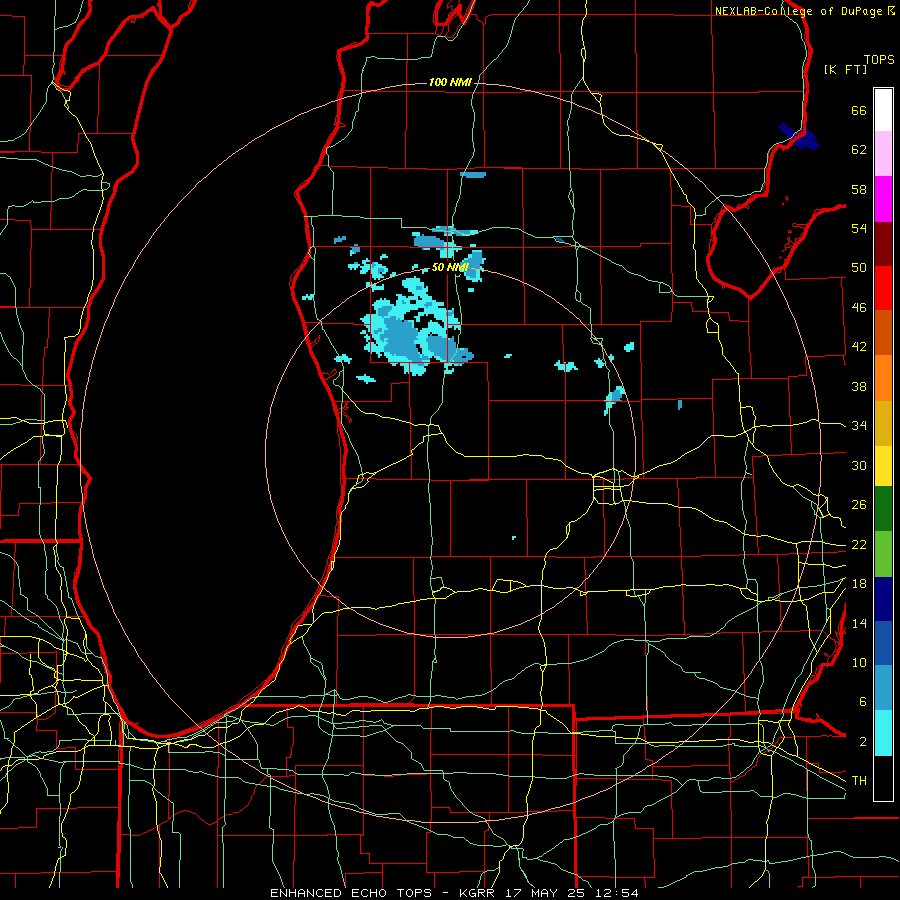
Task: Click the "TOPS" legend title
Action: [x=879, y=60]
